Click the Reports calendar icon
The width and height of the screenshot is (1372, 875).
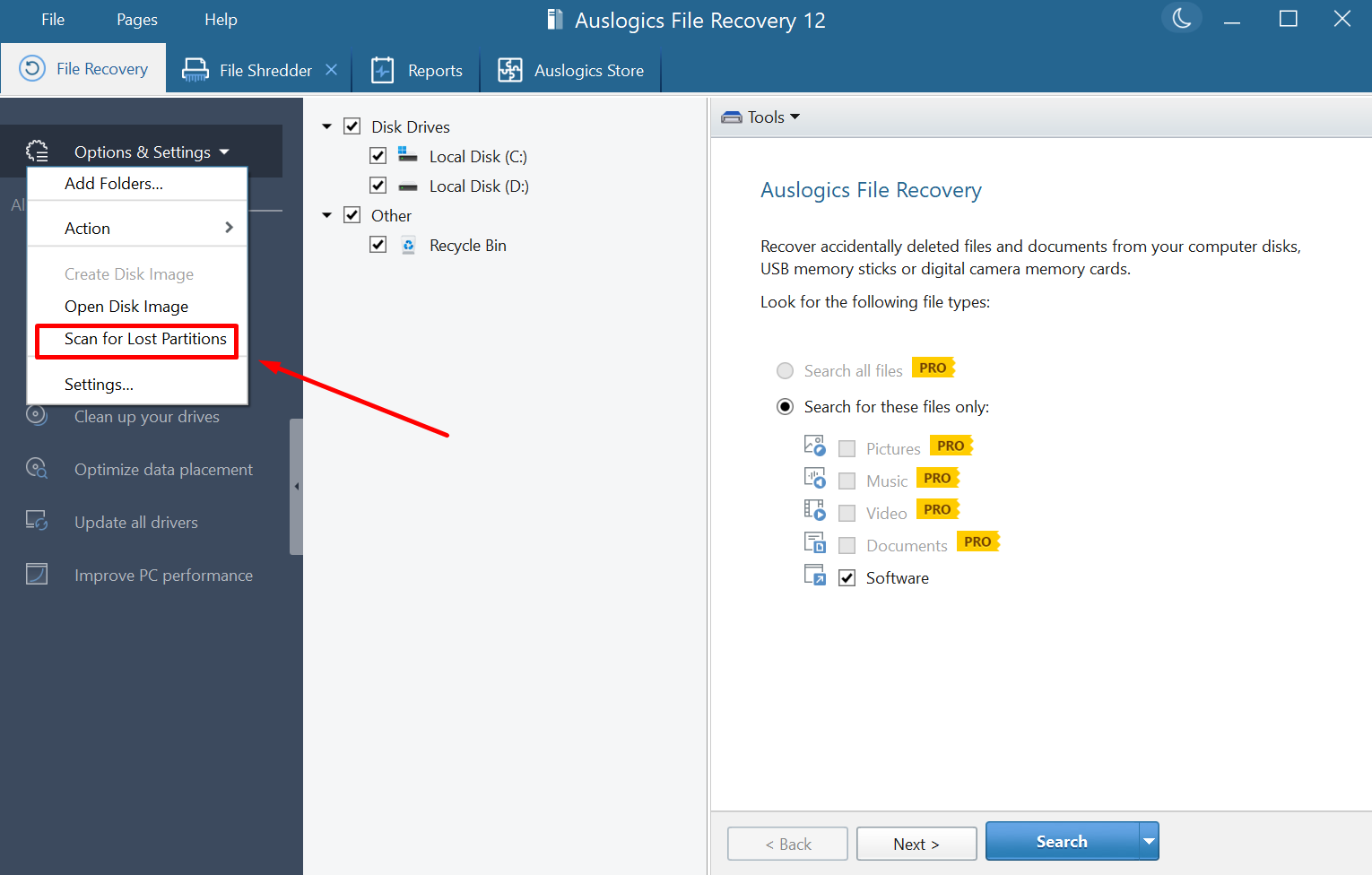coord(383,70)
